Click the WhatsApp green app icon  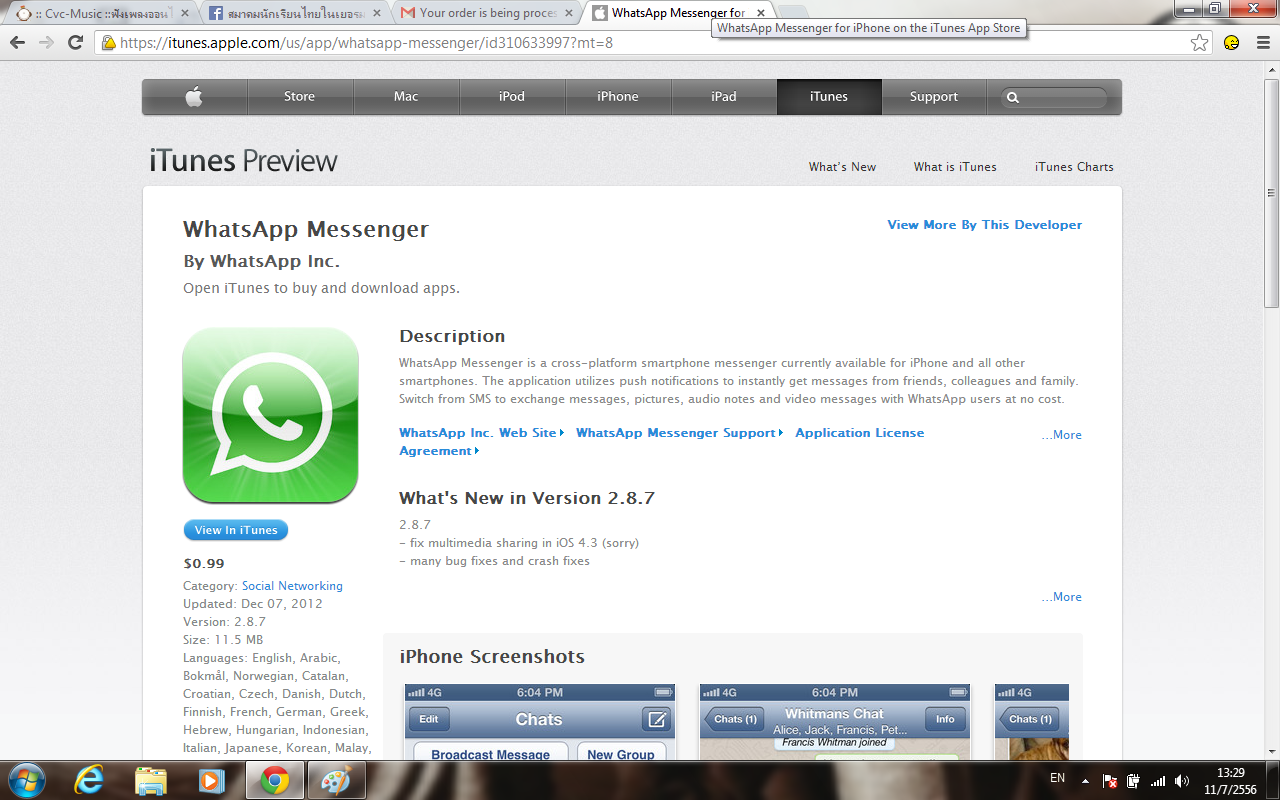[270, 415]
